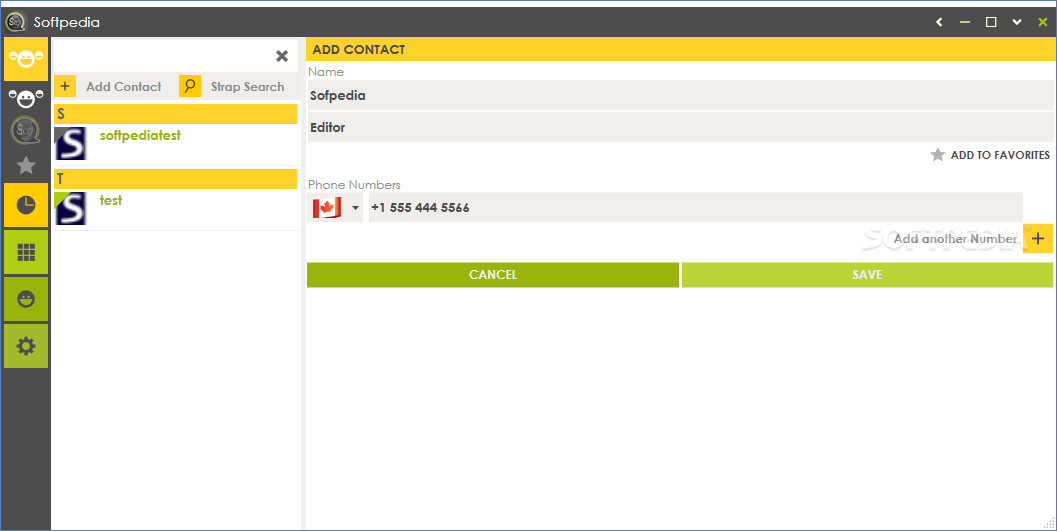Viewport: 1057px width, 531px height.
Task: Click the down chevron in the title bar
Action: click(x=1017, y=22)
